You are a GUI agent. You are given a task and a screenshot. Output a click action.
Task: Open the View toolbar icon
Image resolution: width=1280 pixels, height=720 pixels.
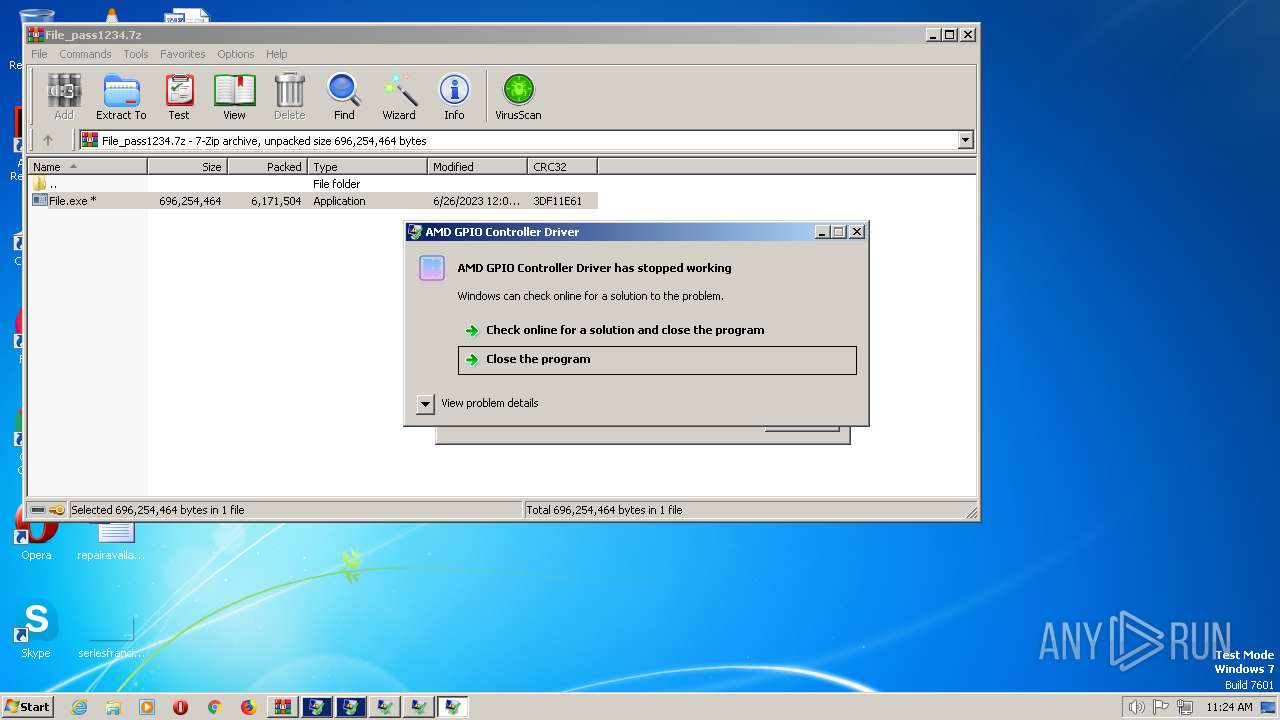point(234,97)
